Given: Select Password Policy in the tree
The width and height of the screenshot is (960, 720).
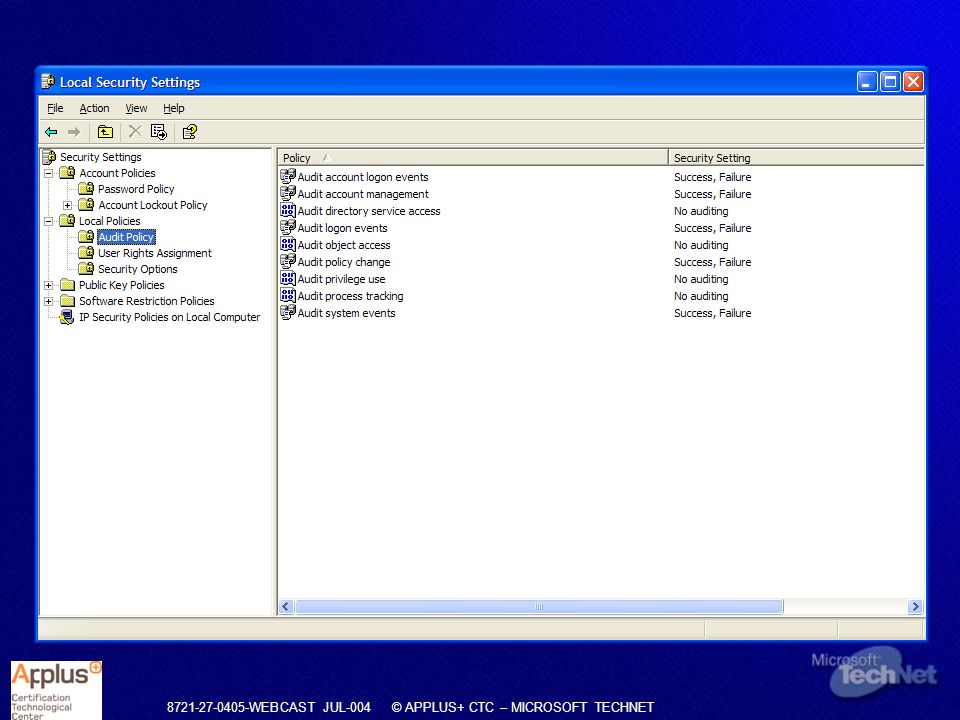Looking at the screenshot, I should point(136,189).
